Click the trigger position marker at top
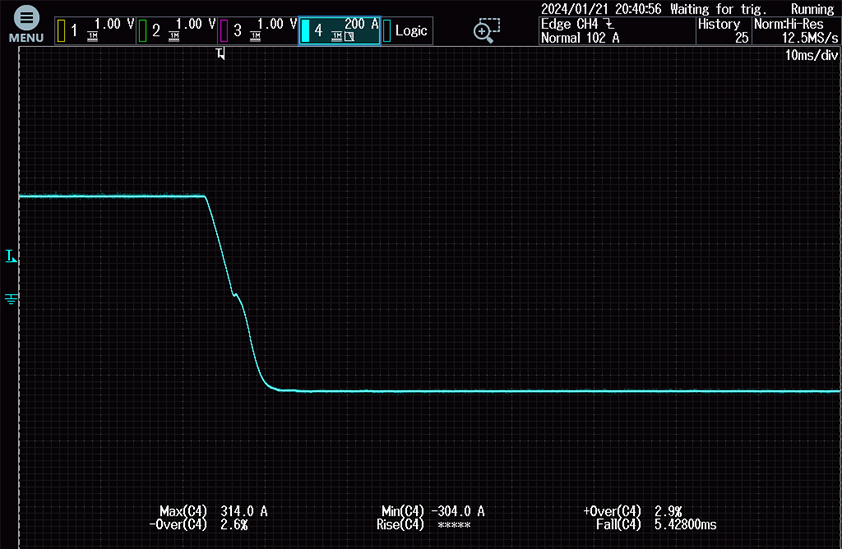Image resolution: width=842 pixels, height=549 pixels. (x=220, y=54)
